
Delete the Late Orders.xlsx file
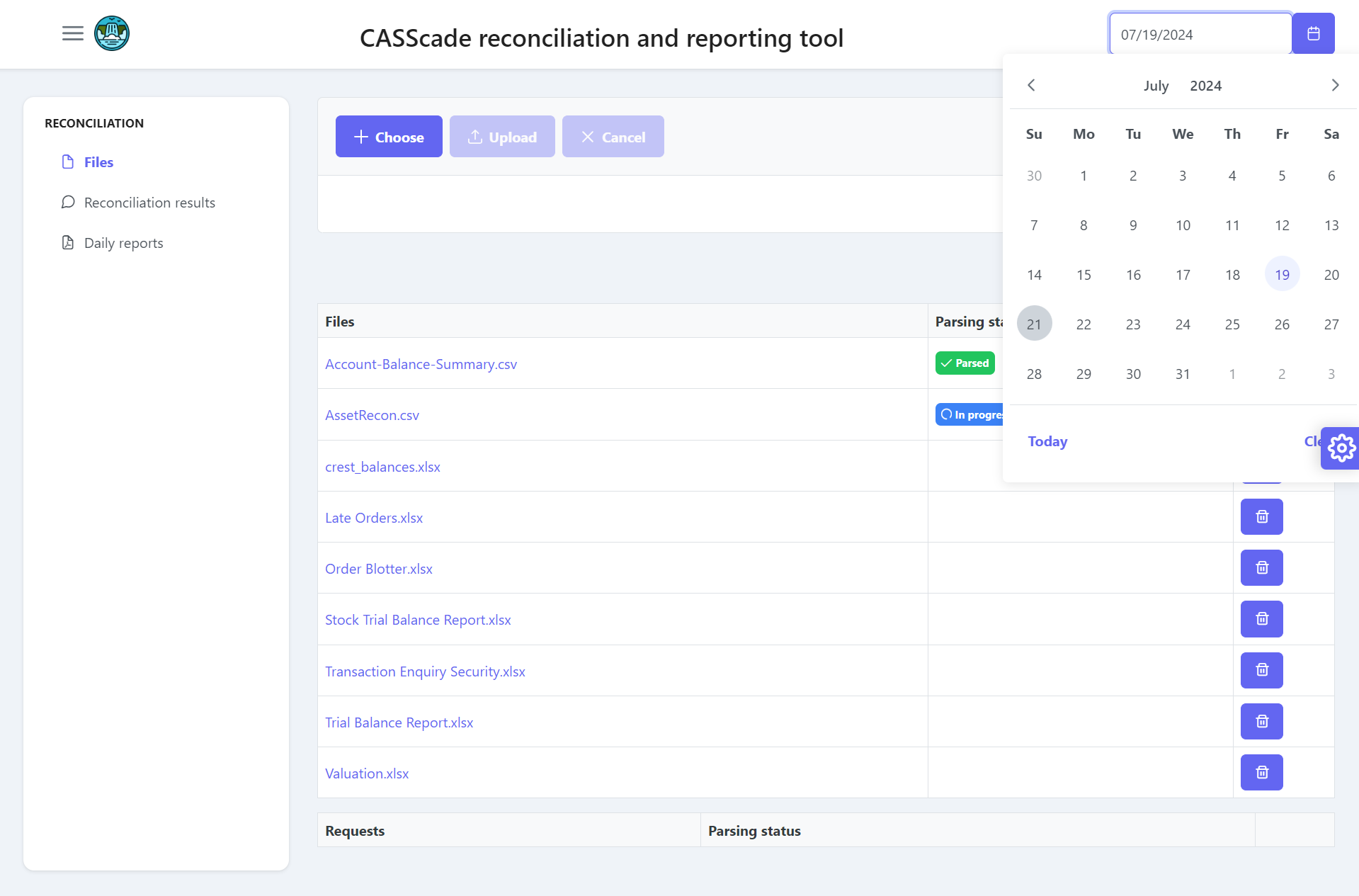[1261, 517]
